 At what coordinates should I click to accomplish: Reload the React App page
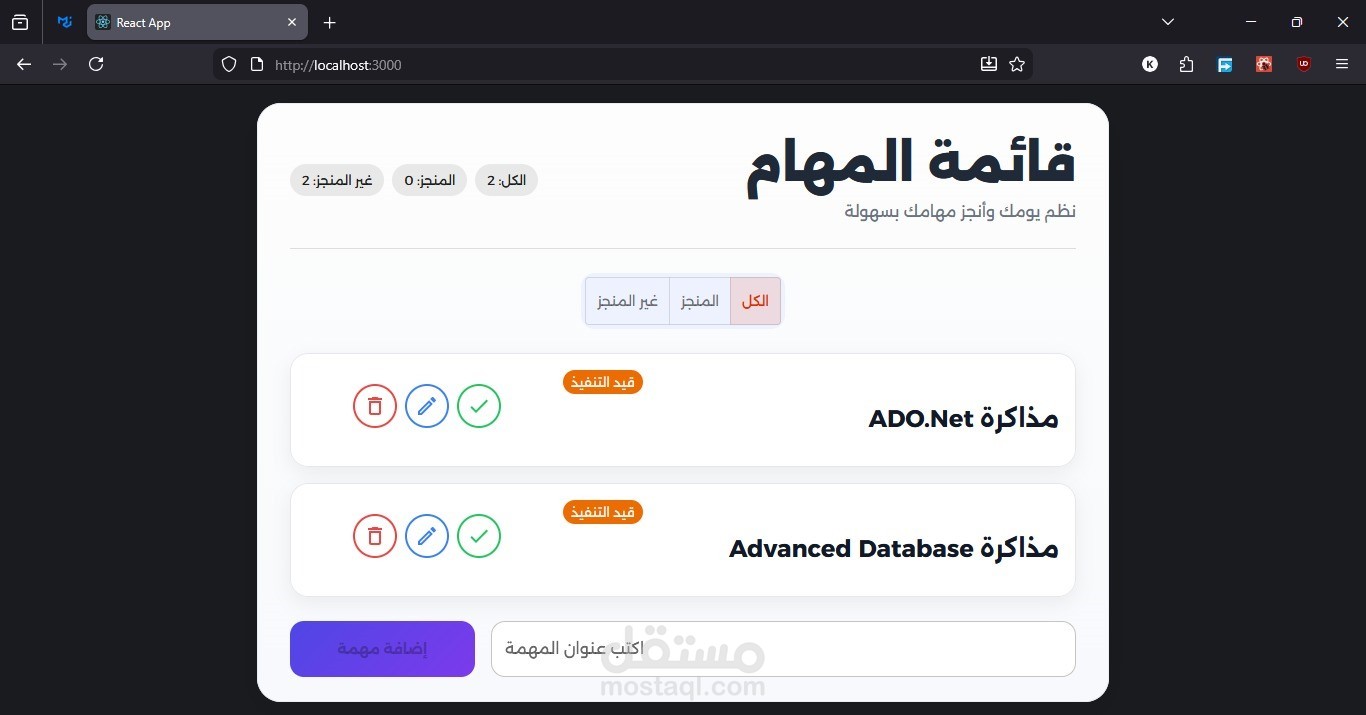(x=96, y=64)
